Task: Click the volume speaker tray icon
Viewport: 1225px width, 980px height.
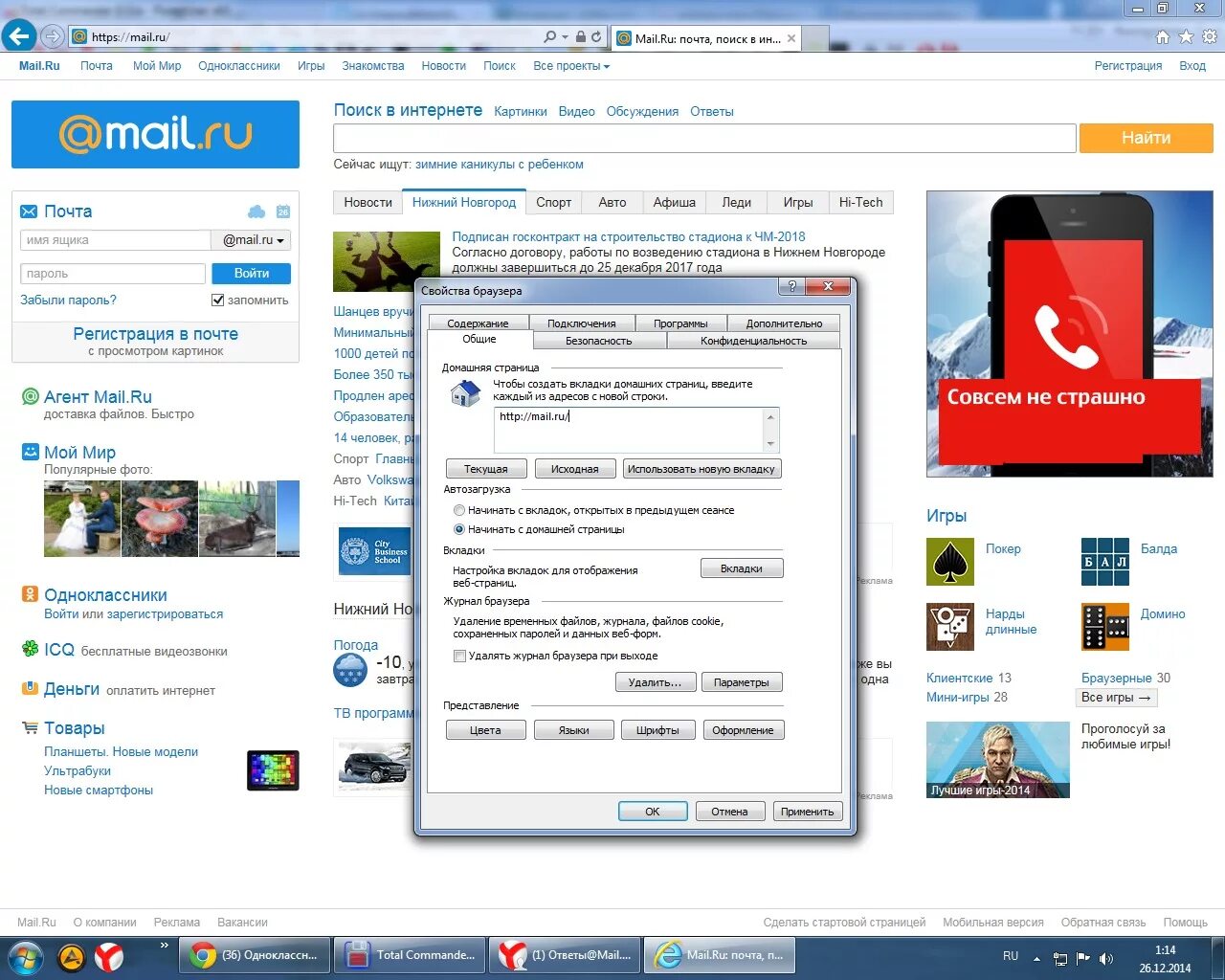Action: click(1106, 958)
